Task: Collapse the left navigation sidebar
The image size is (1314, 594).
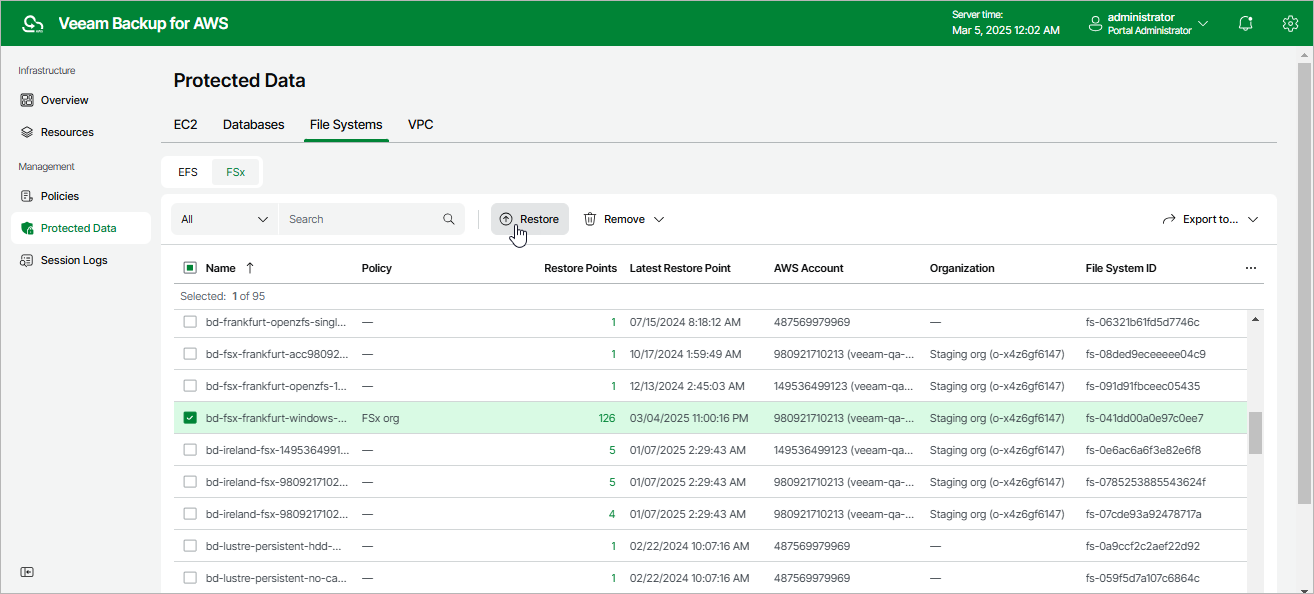Action: point(27,571)
